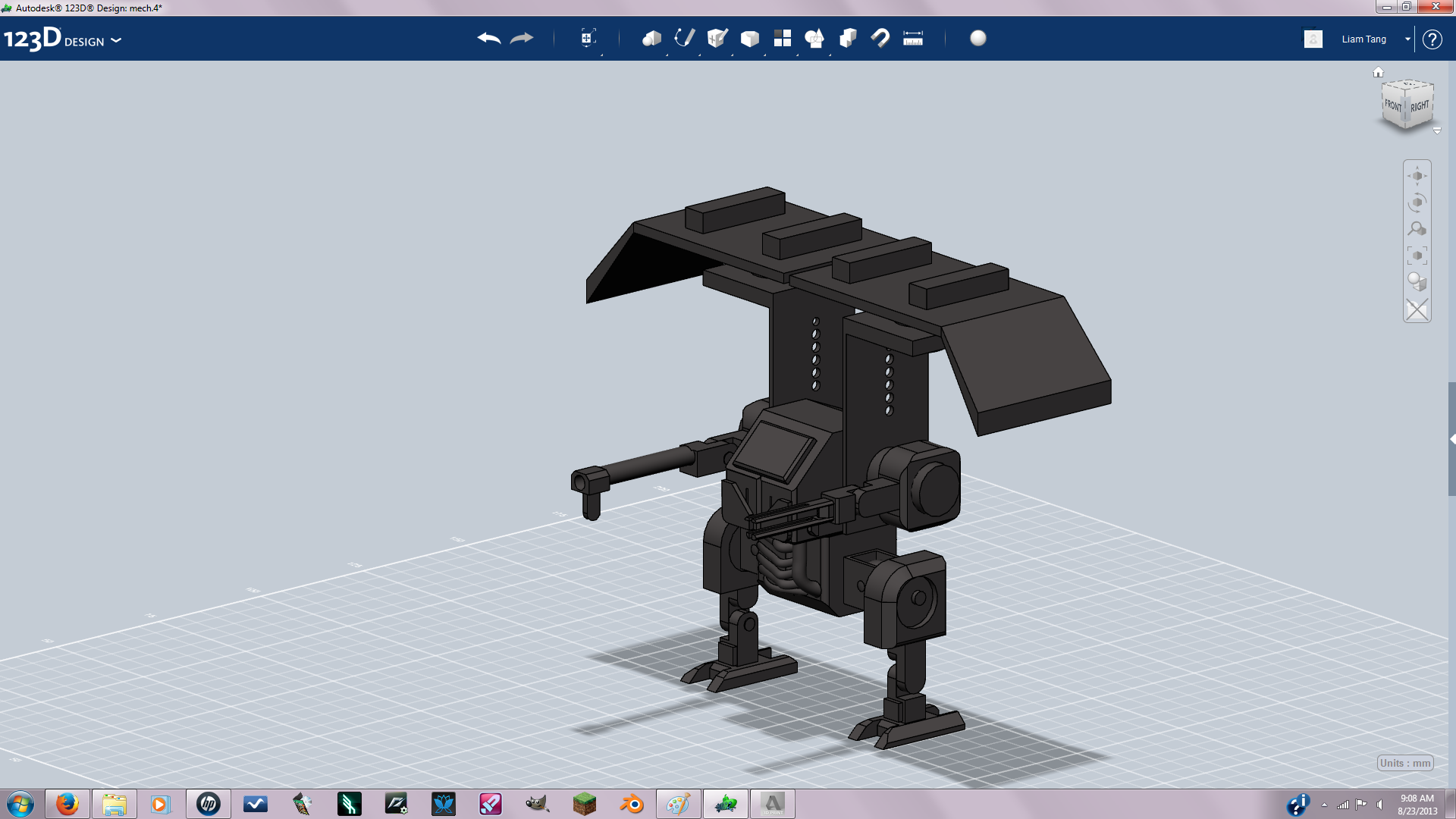
Task: Launch Firefox from the taskbar
Action: coord(67,804)
